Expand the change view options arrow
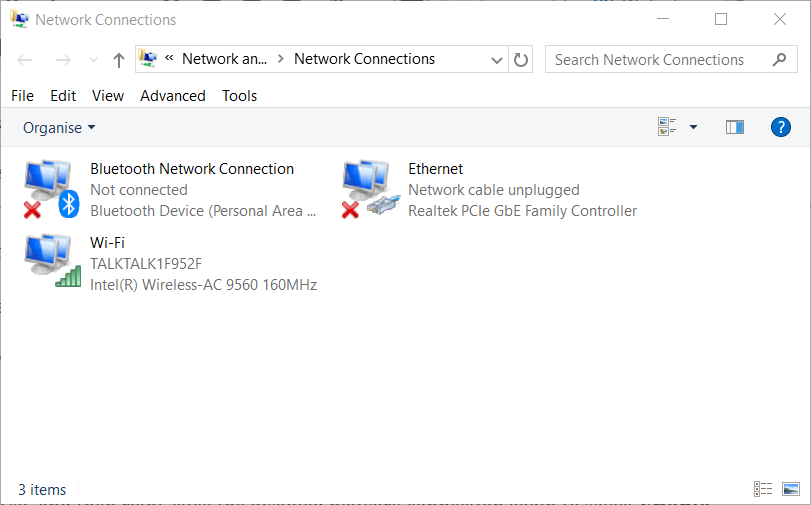The height and width of the screenshot is (505, 811). click(693, 127)
